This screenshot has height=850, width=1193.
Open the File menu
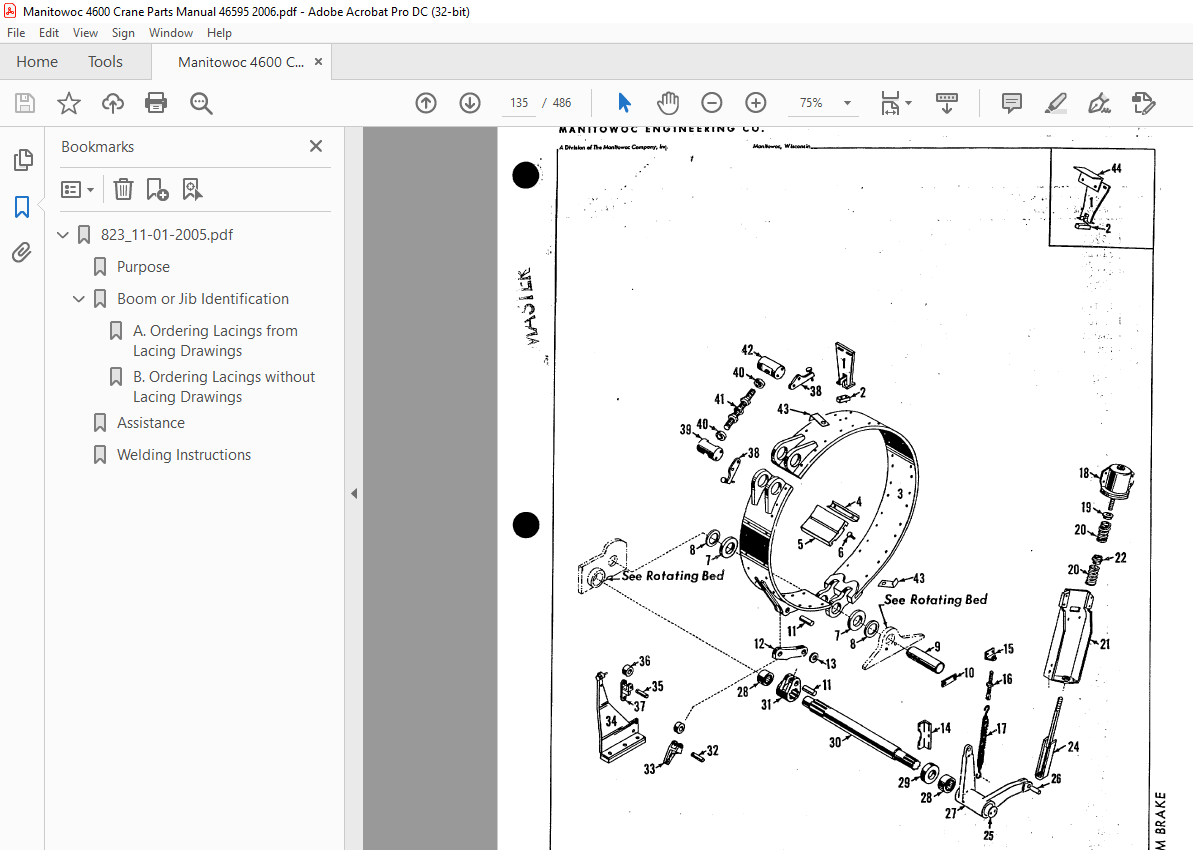16,33
